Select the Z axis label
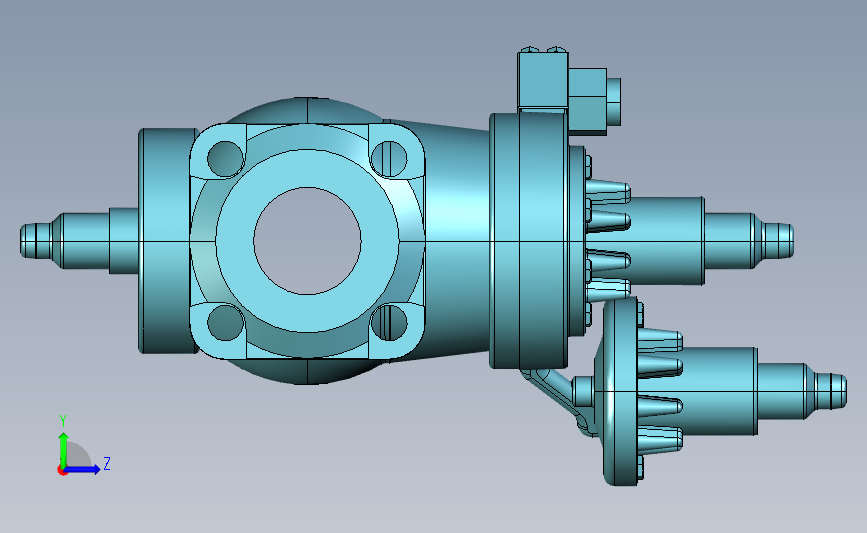The width and height of the screenshot is (867, 533). point(107,463)
